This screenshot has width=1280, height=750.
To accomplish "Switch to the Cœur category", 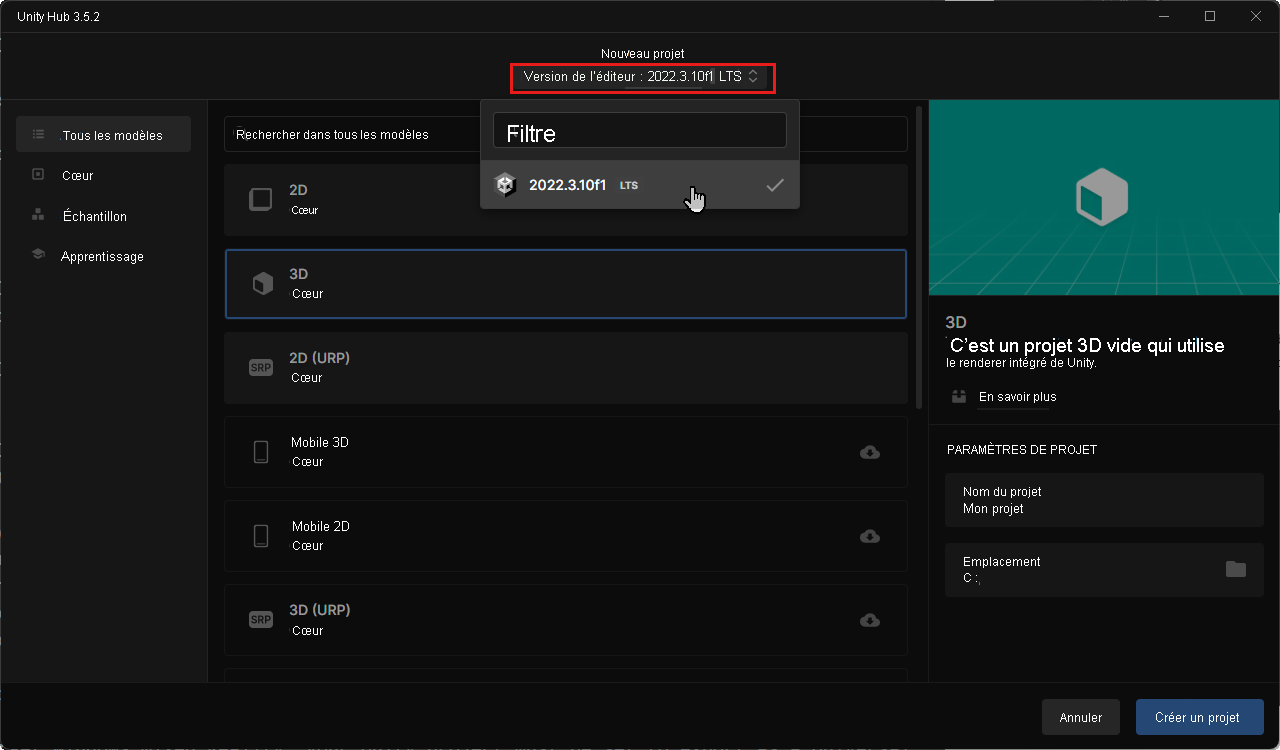I will tap(104, 175).
